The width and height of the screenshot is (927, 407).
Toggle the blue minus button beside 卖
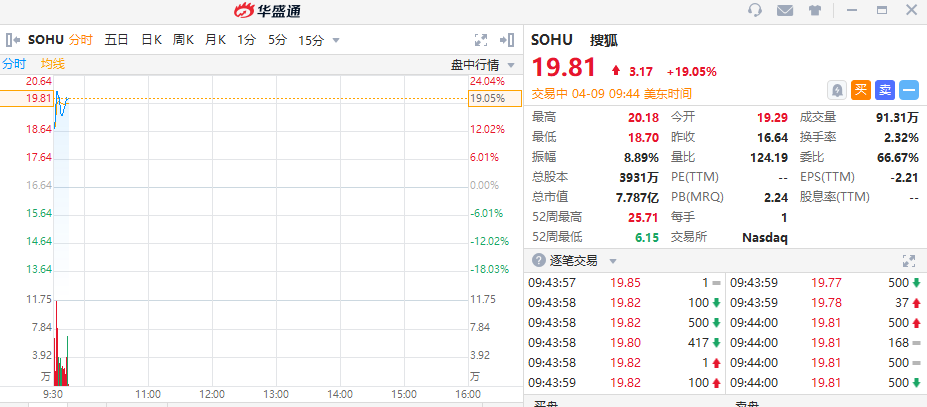[909, 90]
